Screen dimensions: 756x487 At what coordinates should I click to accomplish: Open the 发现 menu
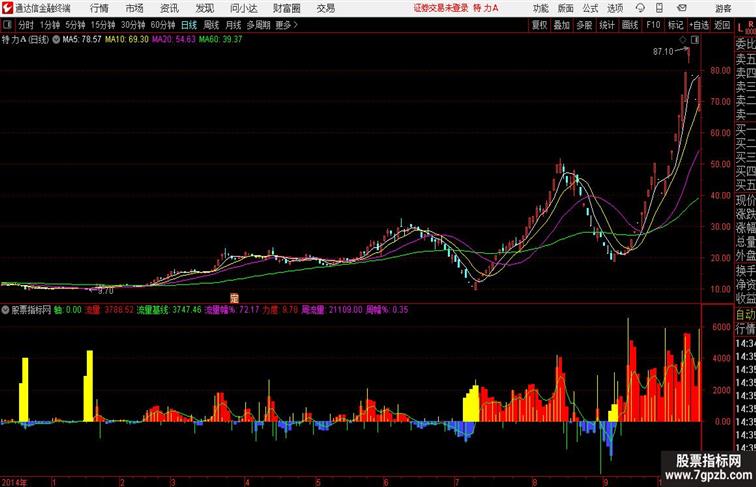(x=205, y=8)
